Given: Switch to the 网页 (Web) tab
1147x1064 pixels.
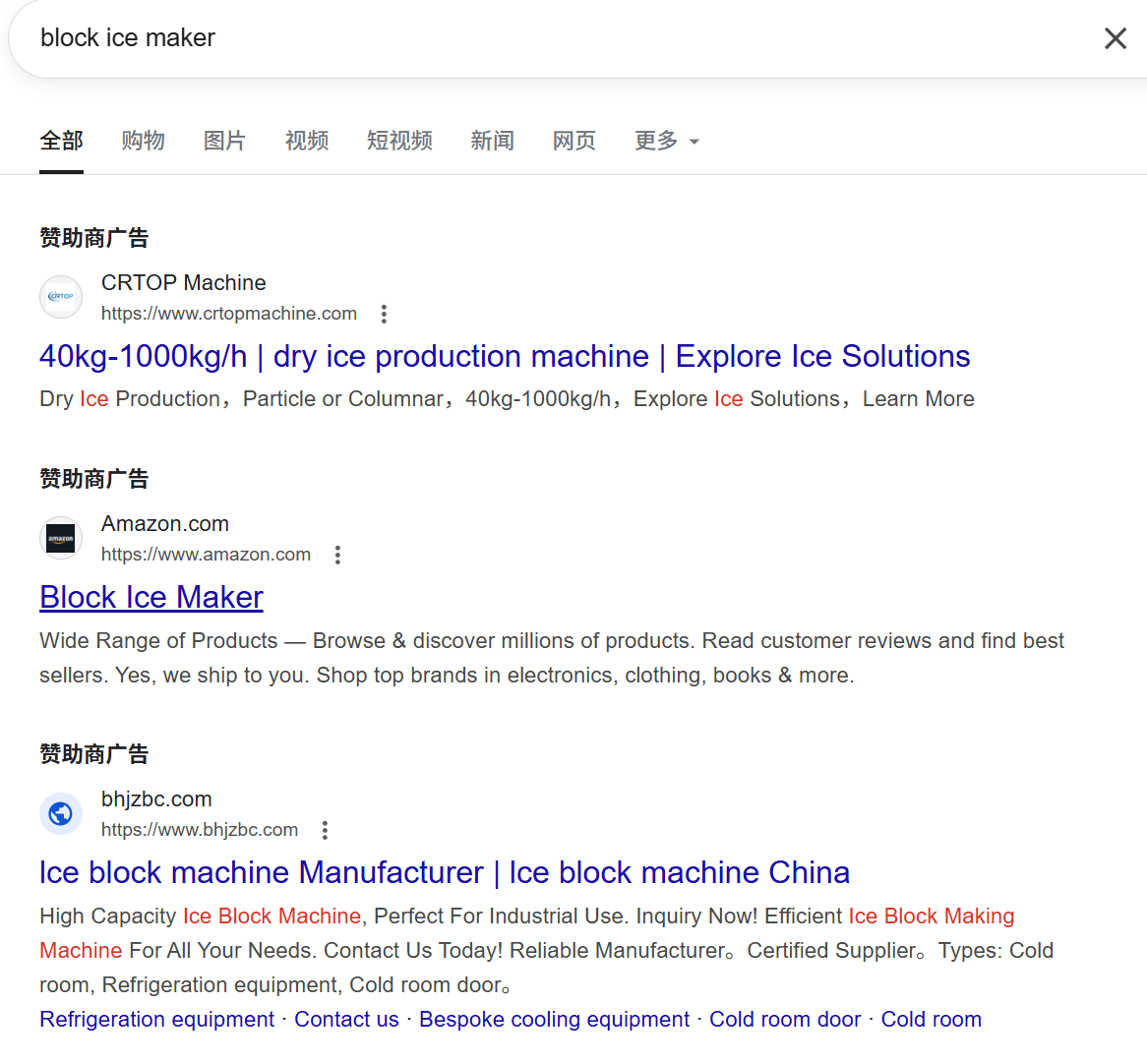Looking at the screenshot, I should coord(574,141).
